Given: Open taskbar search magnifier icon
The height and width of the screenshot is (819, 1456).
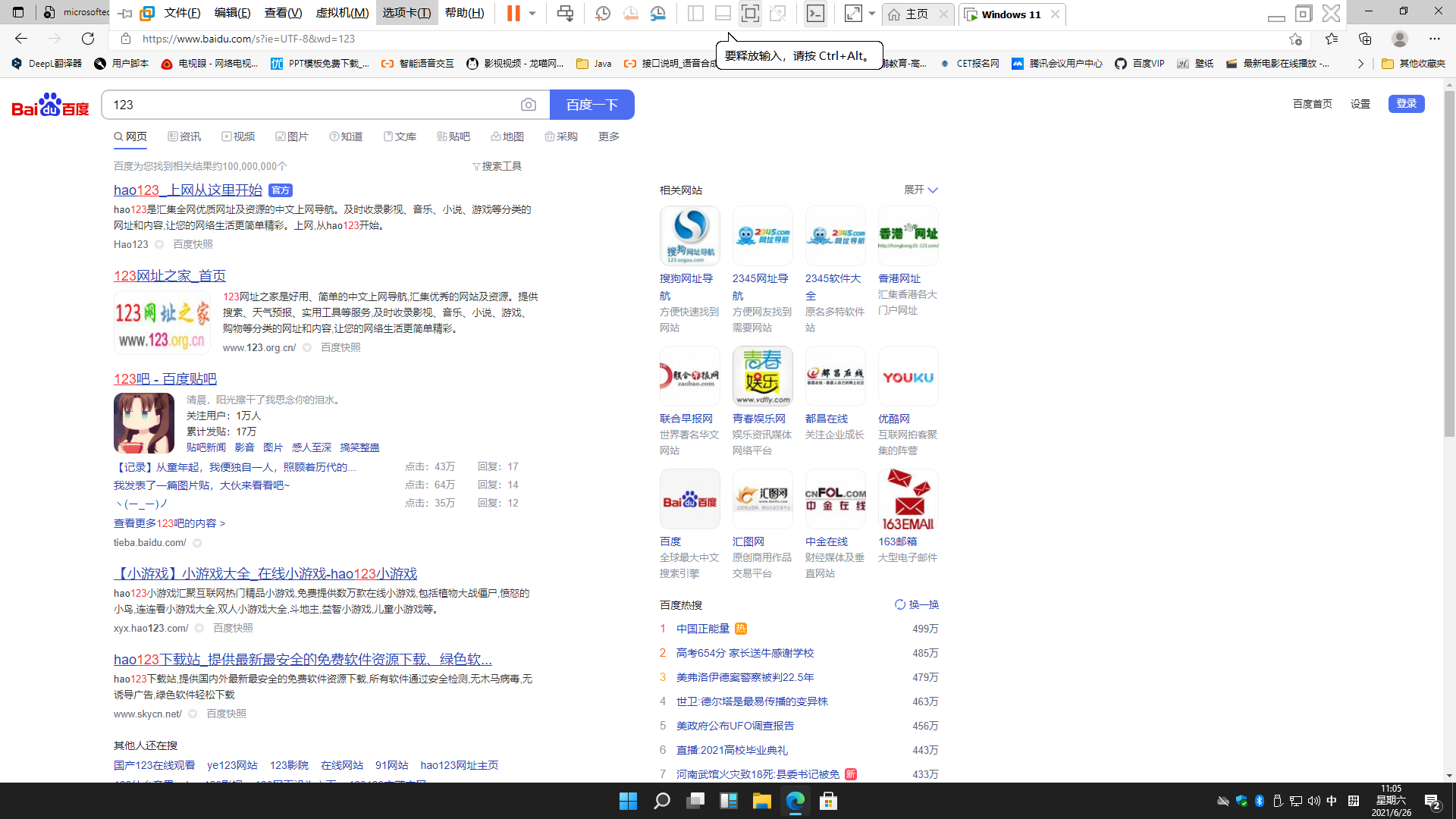Looking at the screenshot, I should coord(662,801).
